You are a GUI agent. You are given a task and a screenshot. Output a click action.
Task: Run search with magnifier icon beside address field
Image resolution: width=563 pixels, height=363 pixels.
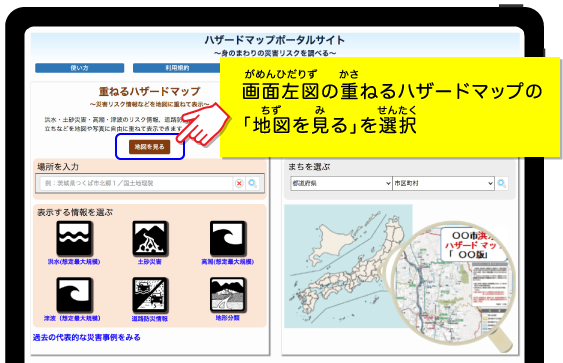[x=253, y=183]
